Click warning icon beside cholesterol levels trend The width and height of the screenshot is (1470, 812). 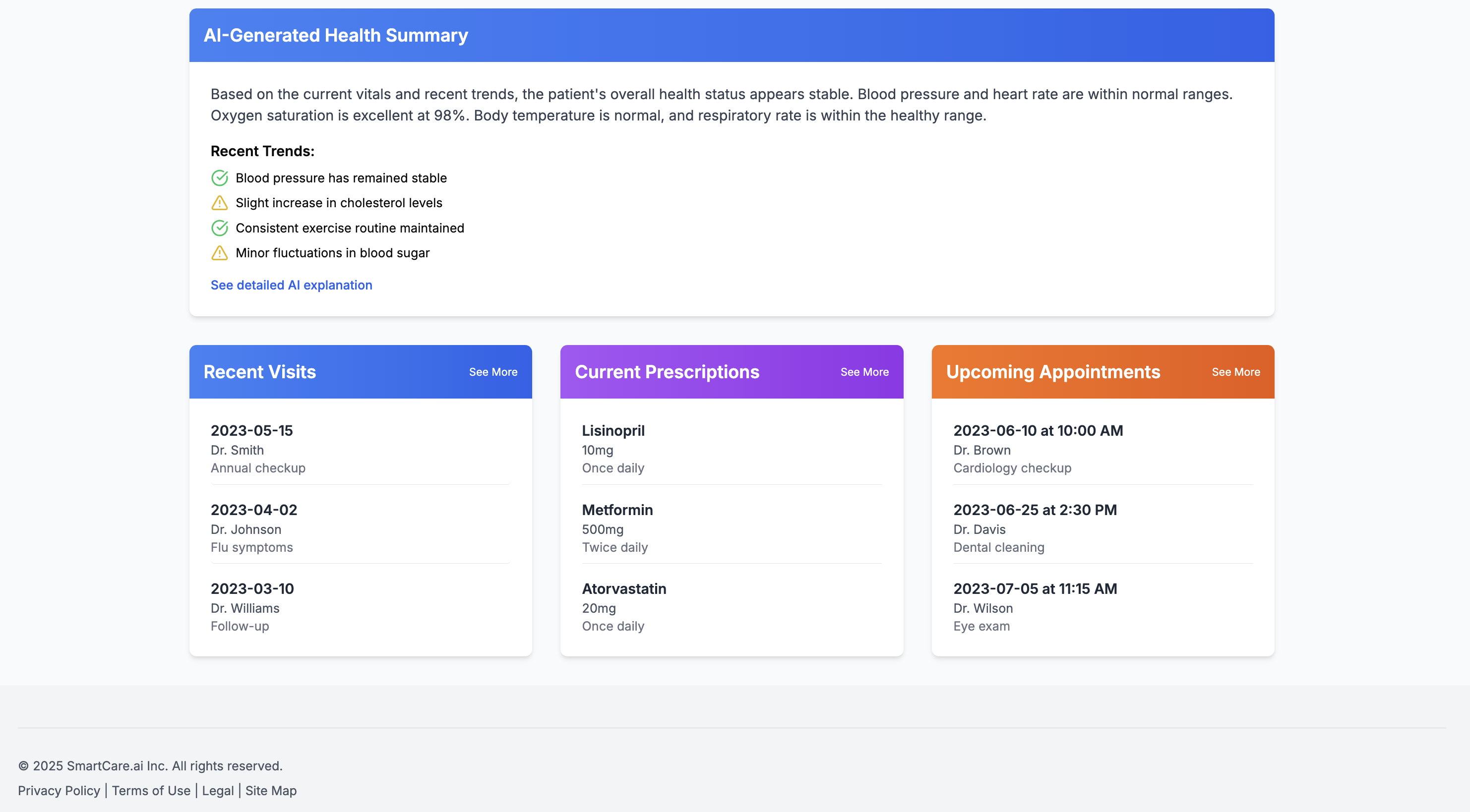pyautogui.click(x=219, y=203)
